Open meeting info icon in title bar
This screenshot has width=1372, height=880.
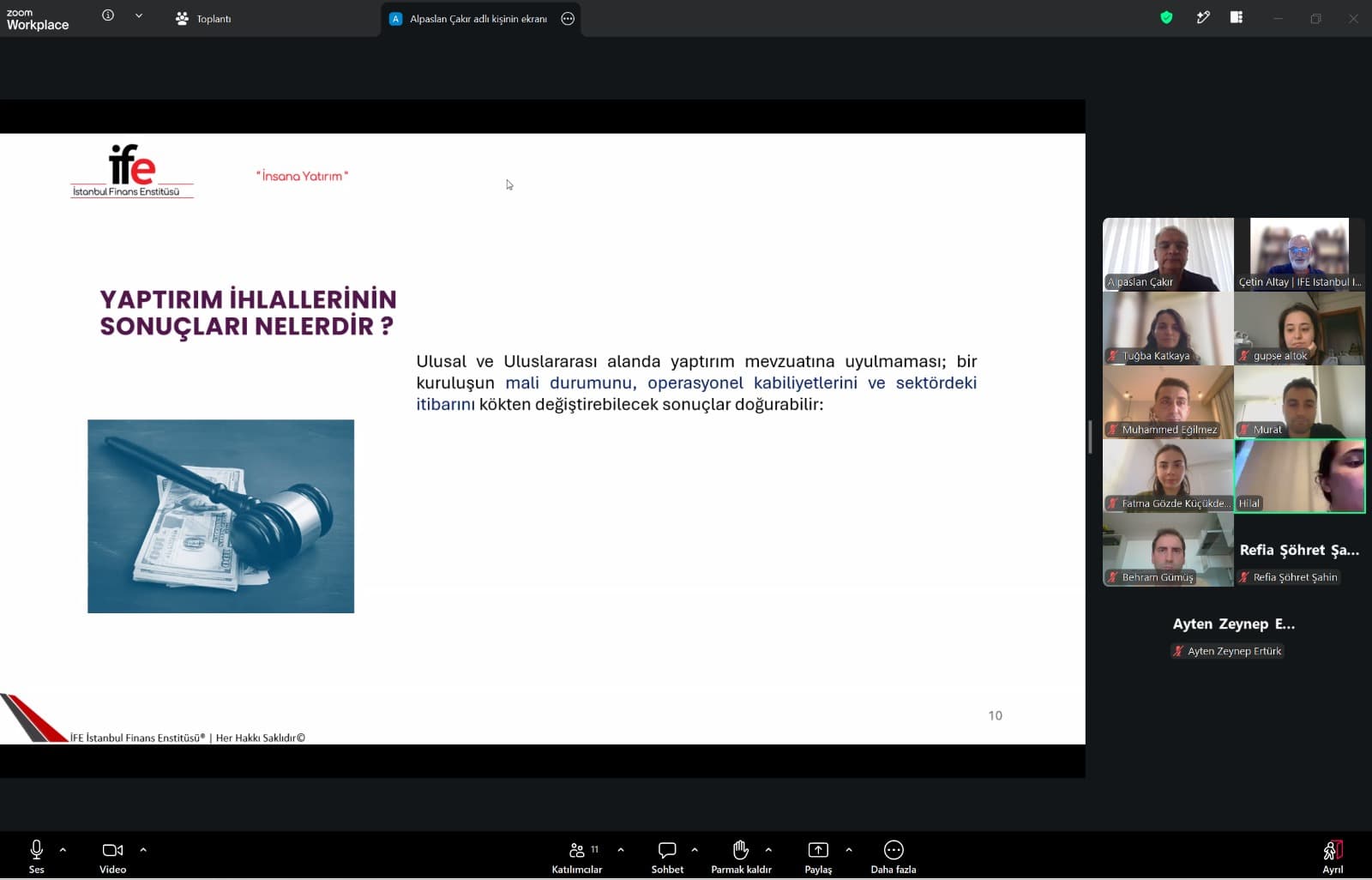tap(108, 15)
